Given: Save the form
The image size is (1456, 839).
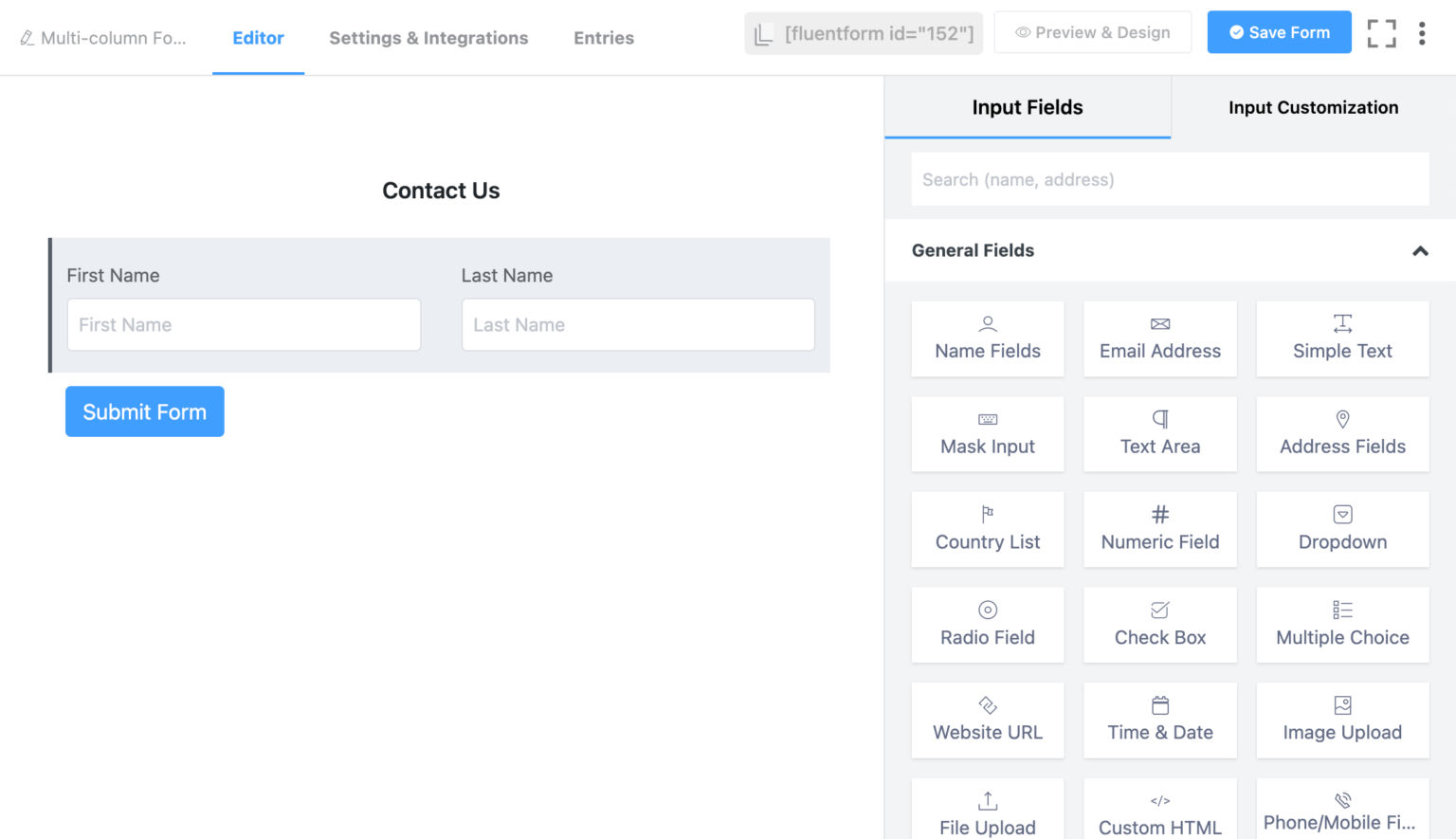Looking at the screenshot, I should tap(1279, 31).
